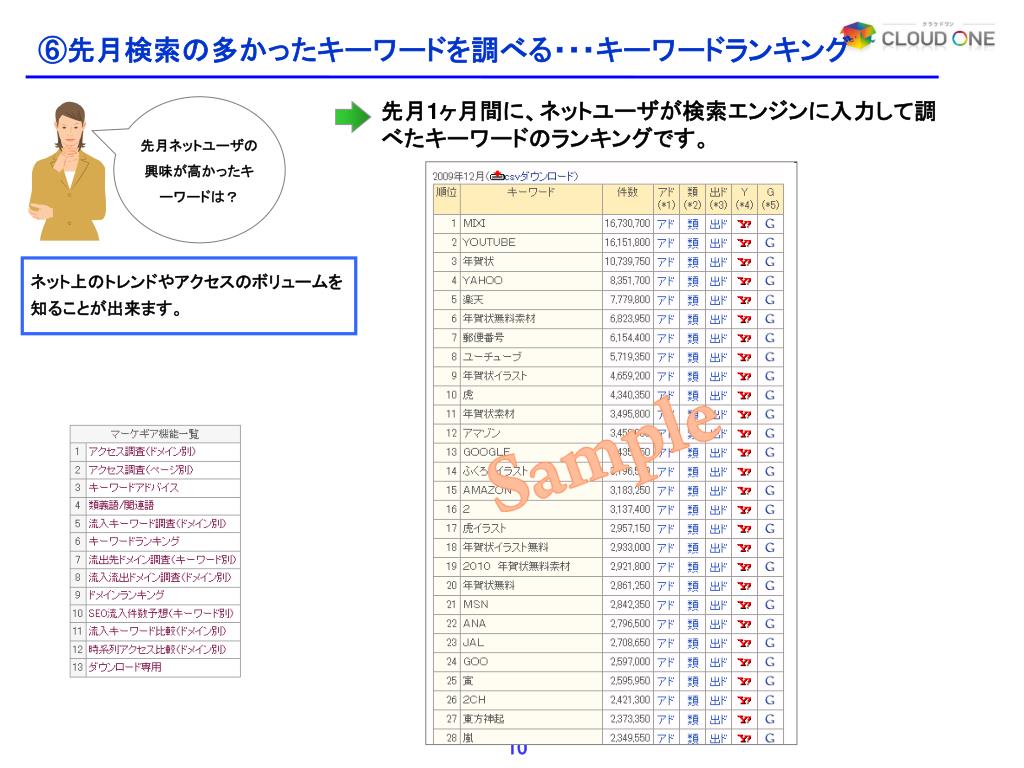Open Yahoo icon in rank 20 年賀状無料 row
Viewport: 1024px width, 768px height.
[744, 586]
